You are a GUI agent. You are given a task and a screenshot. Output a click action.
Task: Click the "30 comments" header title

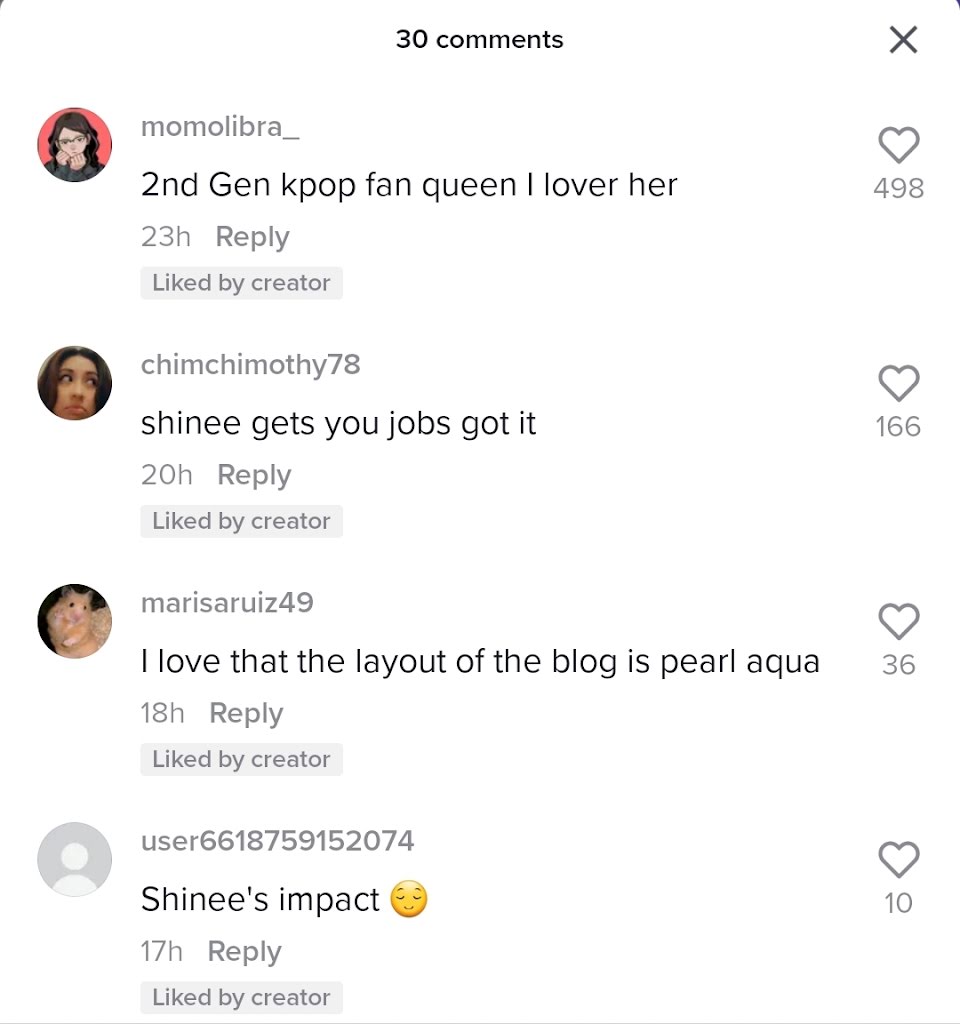(479, 40)
